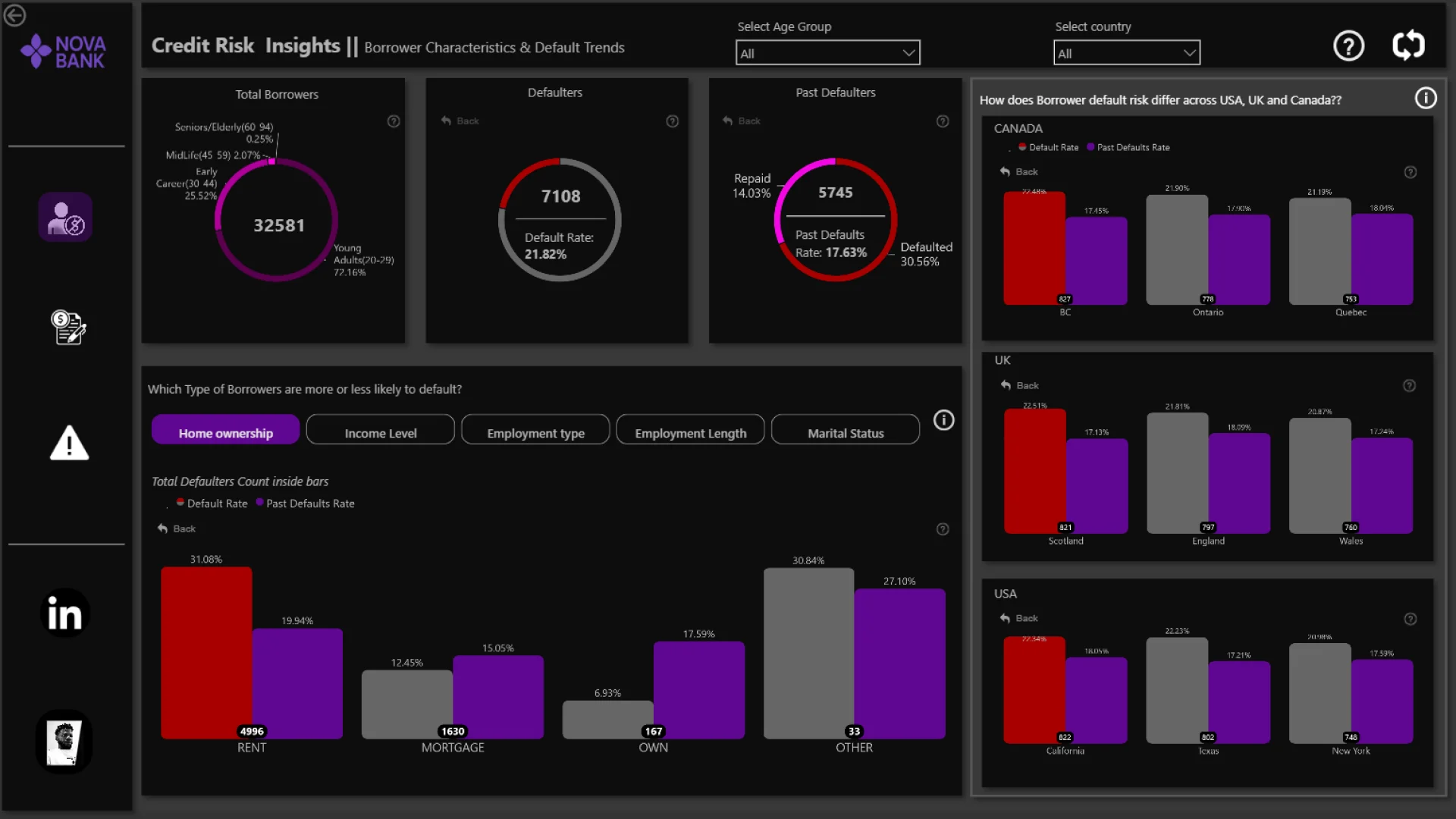This screenshot has width=1456, height=819.
Task: Click info icon next to Marital Status
Action: click(943, 420)
